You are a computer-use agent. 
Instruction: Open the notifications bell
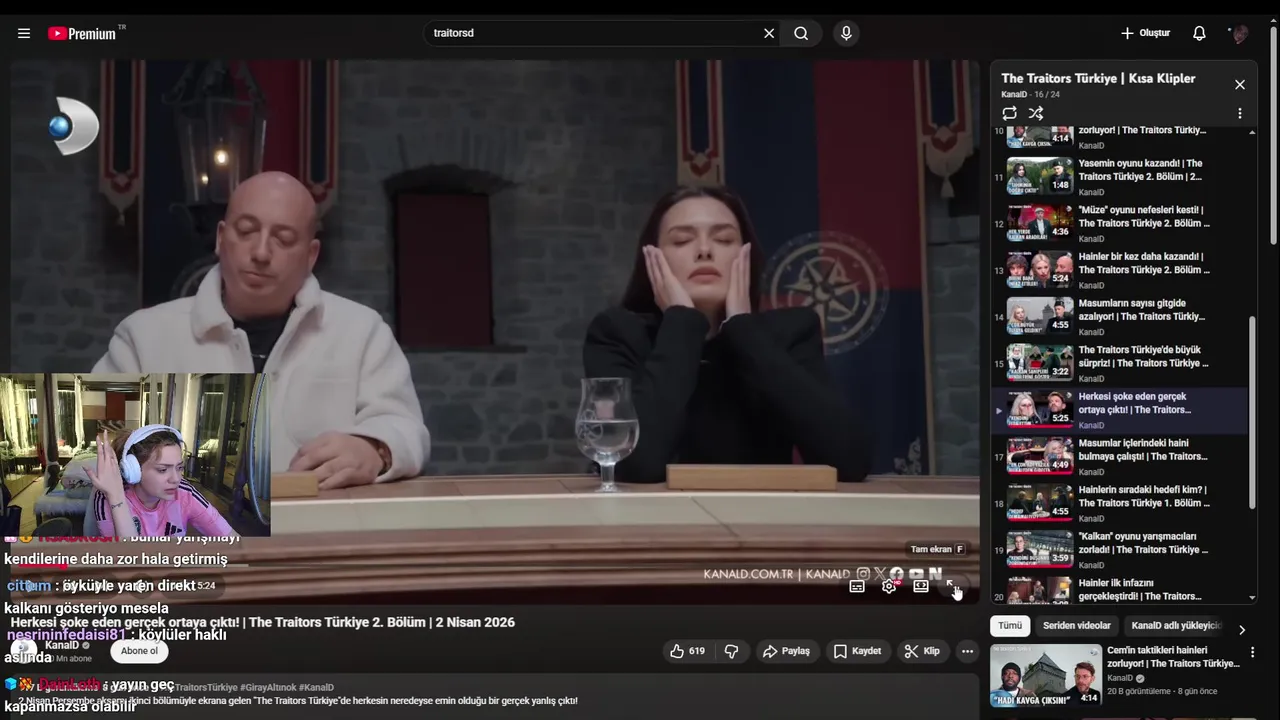[x=1199, y=33]
